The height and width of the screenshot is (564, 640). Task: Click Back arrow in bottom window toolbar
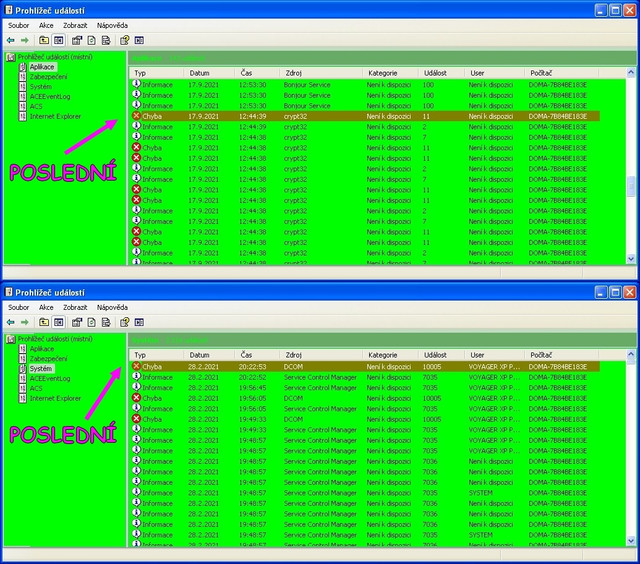coord(11,322)
